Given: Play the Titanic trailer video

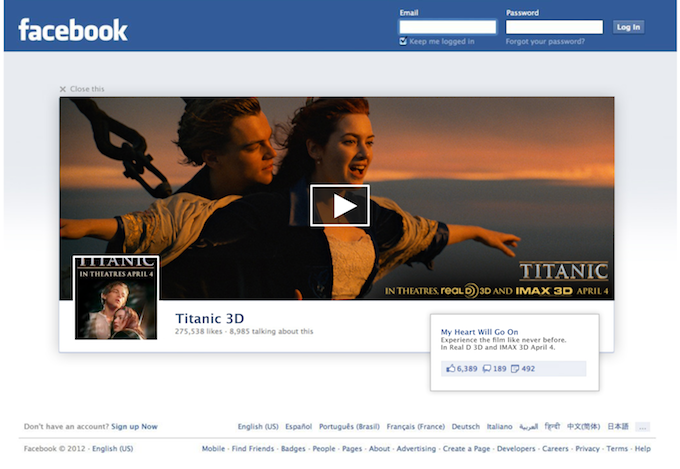Looking at the screenshot, I should tap(339, 205).
